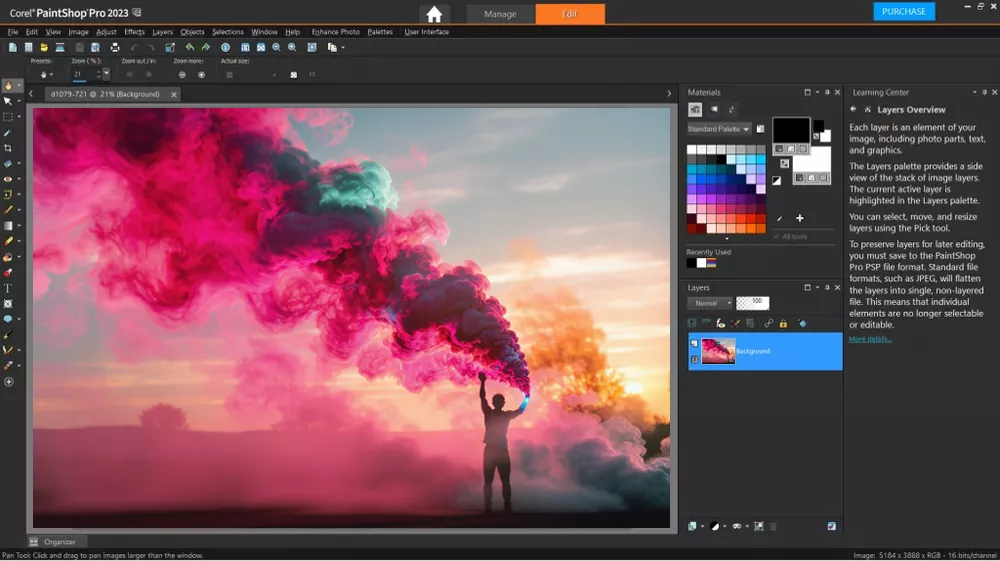The height and width of the screenshot is (561, 1000).
Task: Open the Adjust menu
Action: pyautogui.click(x=106, y=32)
